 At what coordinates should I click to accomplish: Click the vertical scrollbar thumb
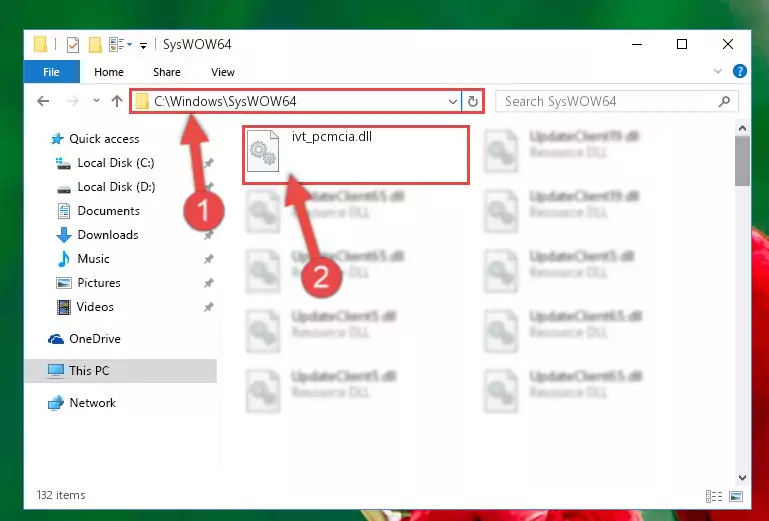click(x=743, y=161)
